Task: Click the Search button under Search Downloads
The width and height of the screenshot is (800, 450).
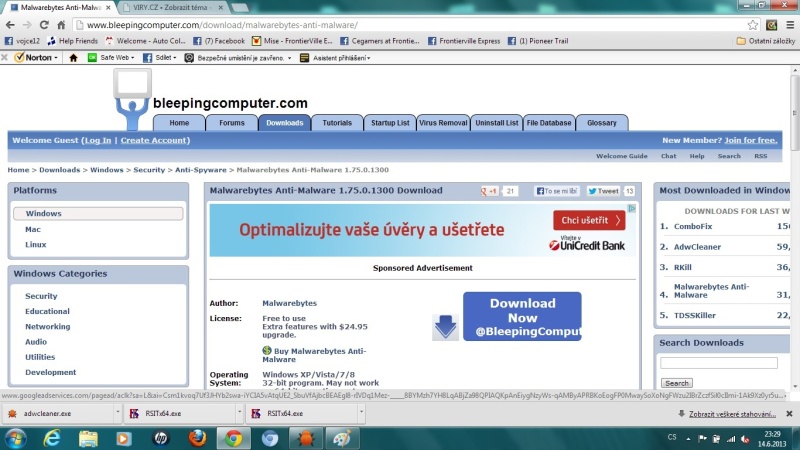Action: (x=677, y=383)
